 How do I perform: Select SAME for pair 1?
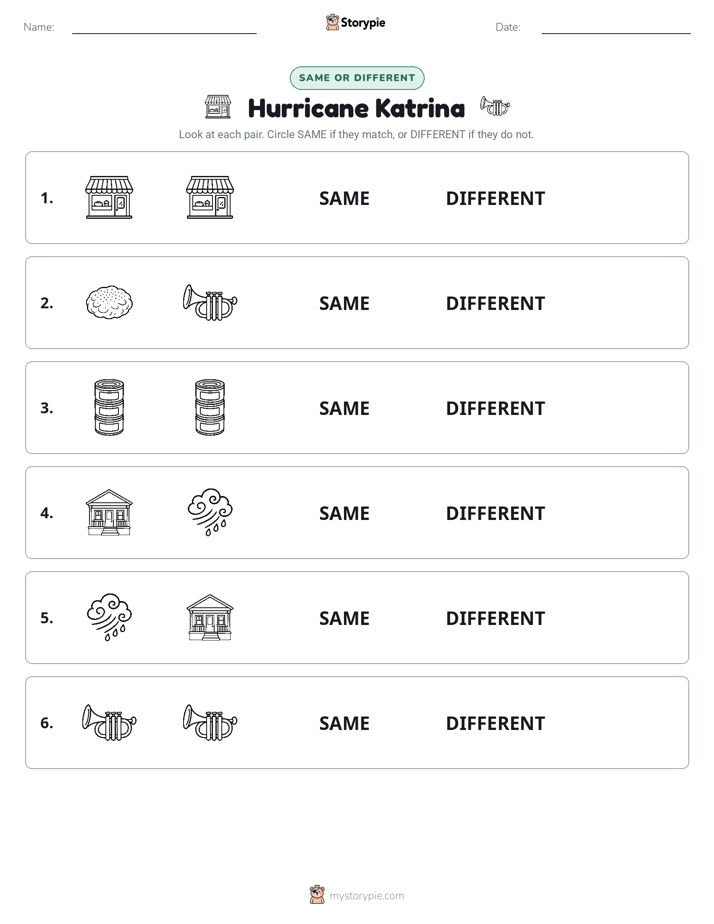click(344, 199)
